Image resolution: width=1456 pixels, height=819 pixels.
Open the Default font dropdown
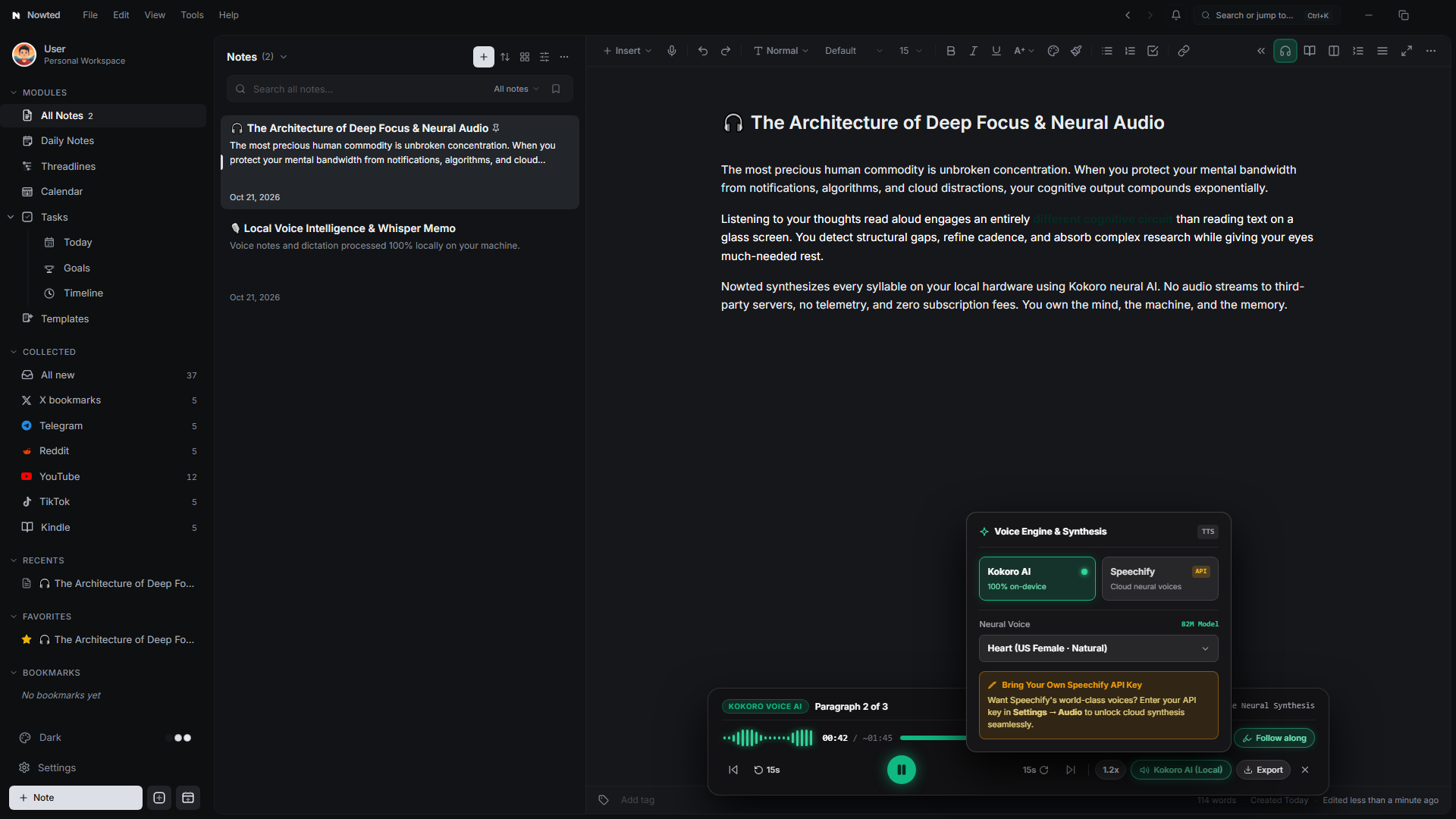[x=854, y=51]
